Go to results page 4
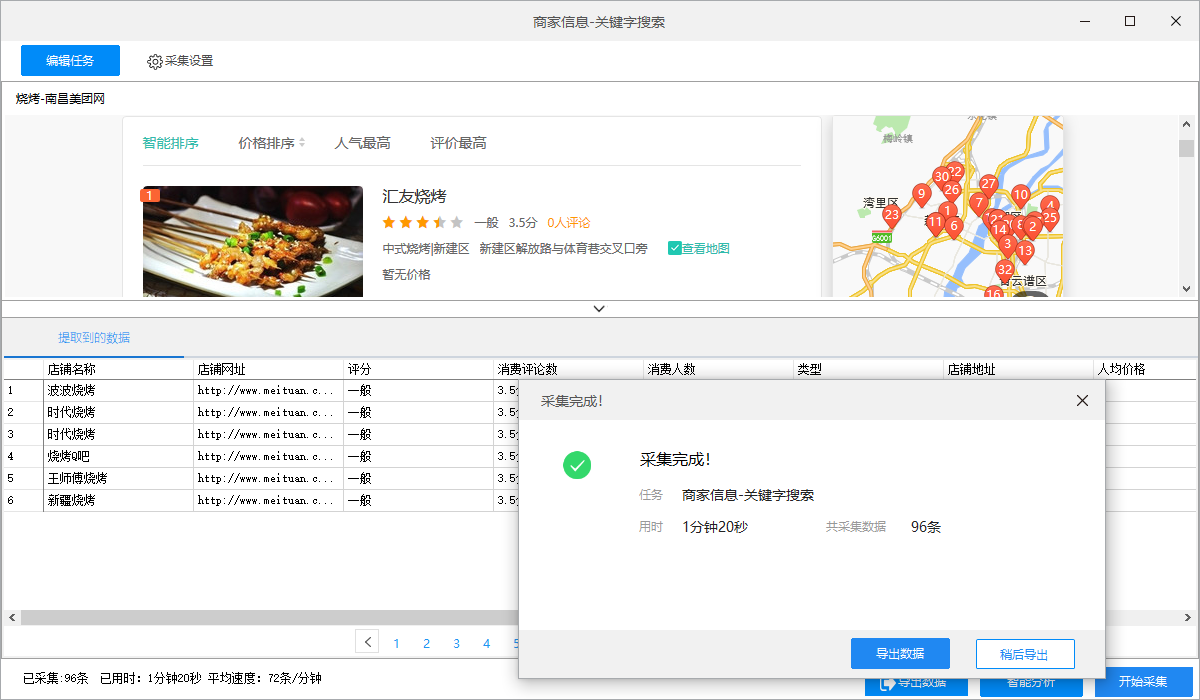Viewport: 1200px width, 700px height. click(x=486, y=644)
